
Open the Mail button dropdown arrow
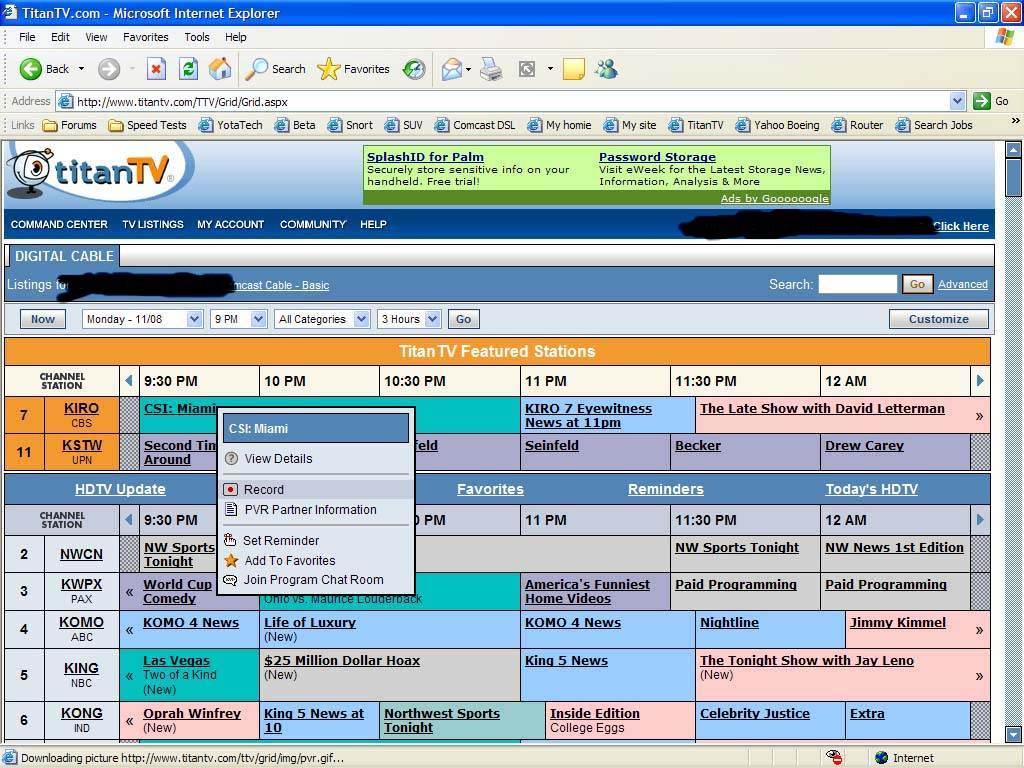coord(468,69)
